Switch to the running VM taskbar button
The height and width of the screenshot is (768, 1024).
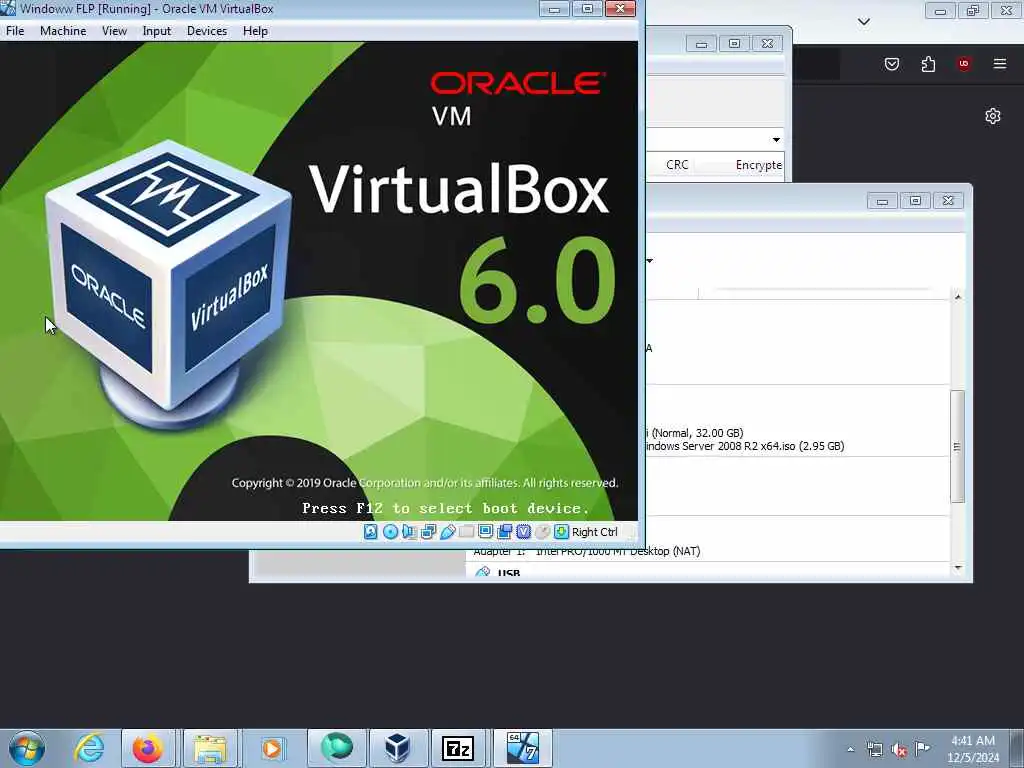pyautogui.click(x=522, y=748)
